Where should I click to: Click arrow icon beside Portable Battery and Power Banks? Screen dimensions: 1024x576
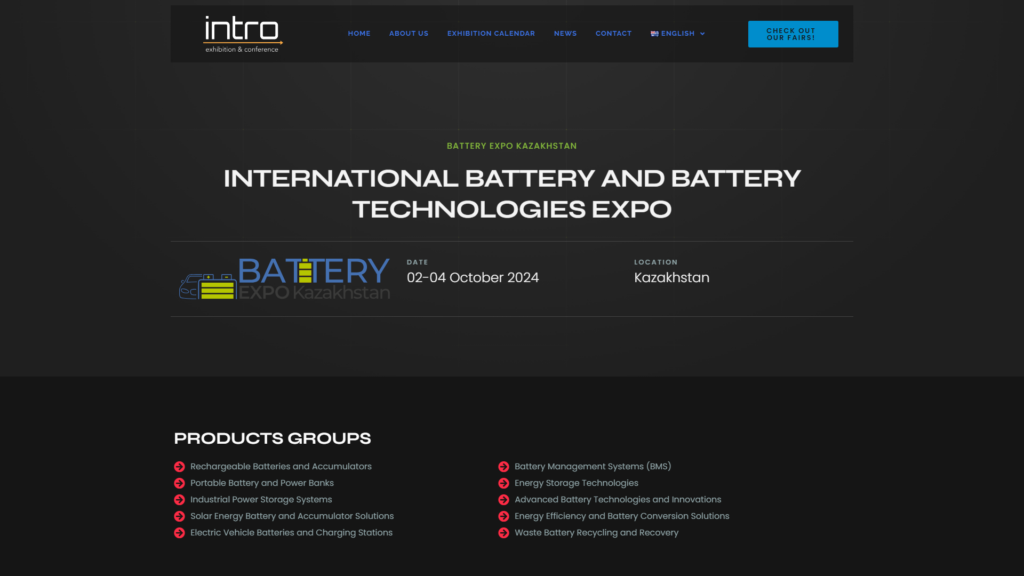[x=180, y=483]
